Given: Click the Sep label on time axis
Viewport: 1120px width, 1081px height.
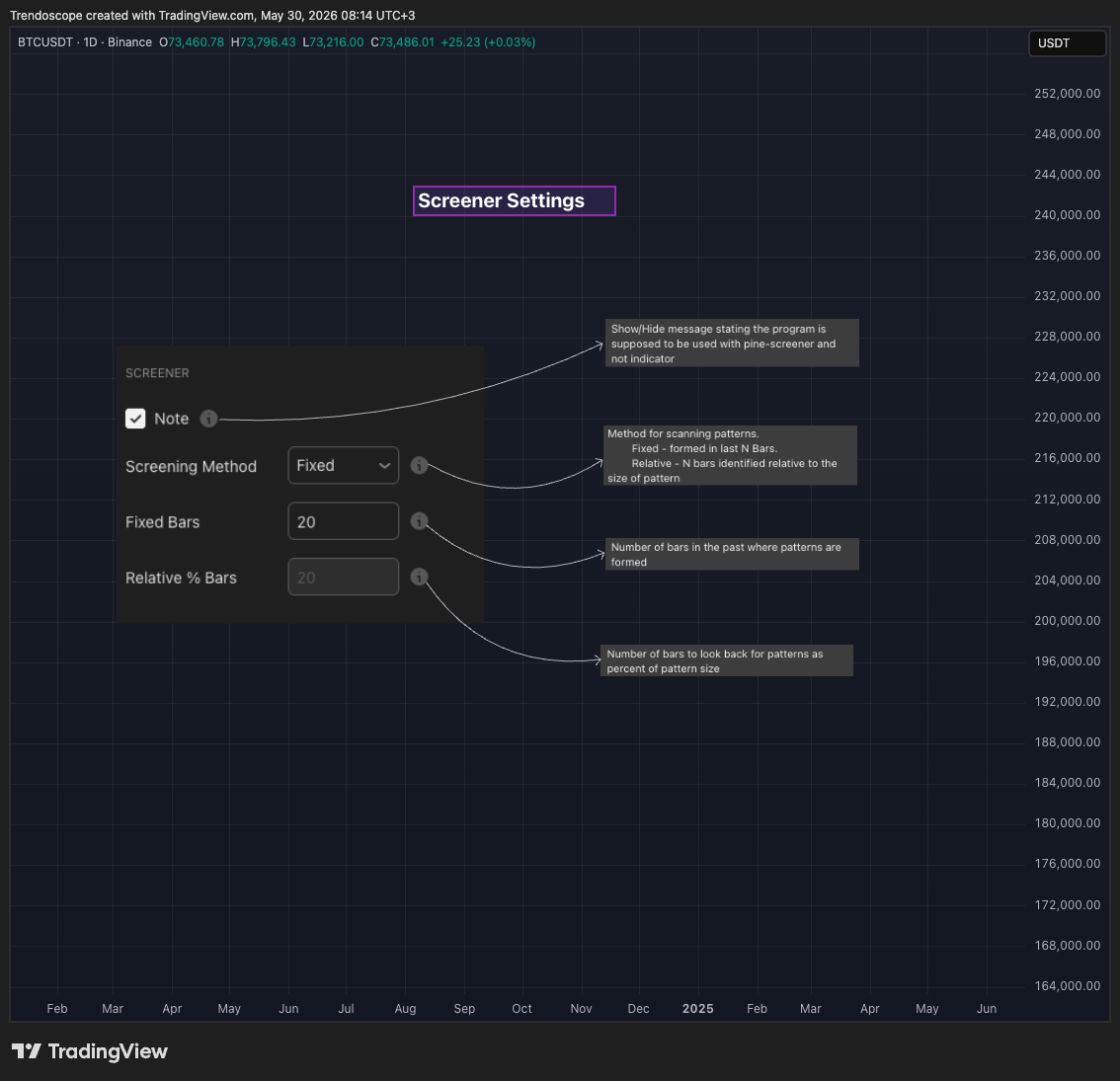Looking at the screenshot, I should tap(464, 1008).
